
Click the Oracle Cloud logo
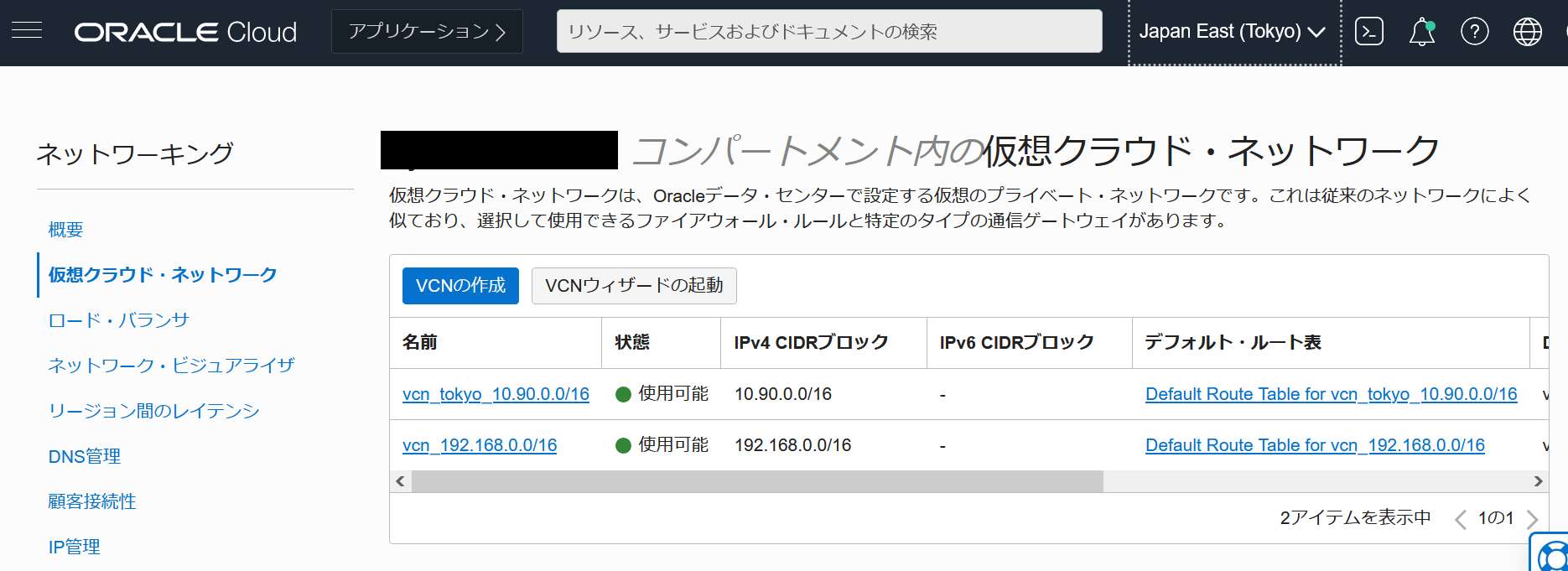click(185, 32)
